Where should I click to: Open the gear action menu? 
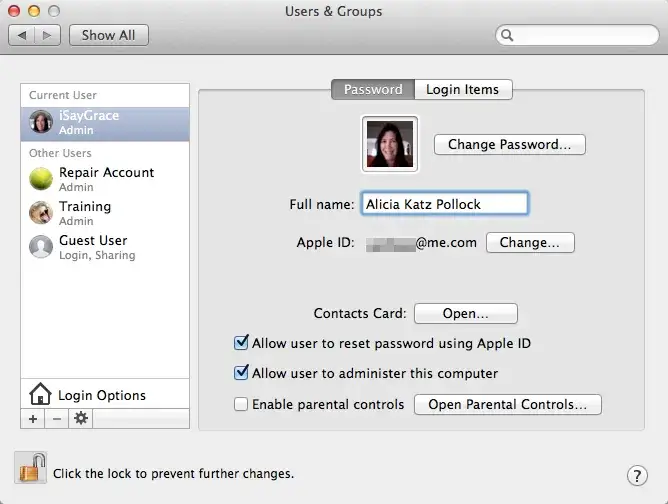(81, 419)
